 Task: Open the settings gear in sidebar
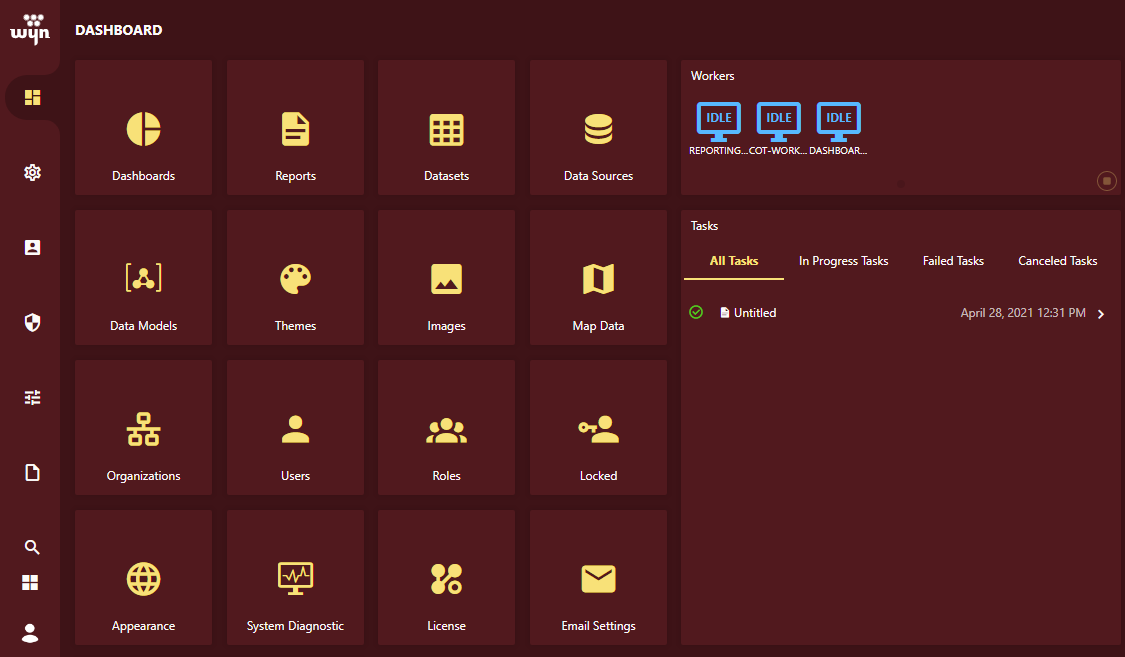click(31, 172)
